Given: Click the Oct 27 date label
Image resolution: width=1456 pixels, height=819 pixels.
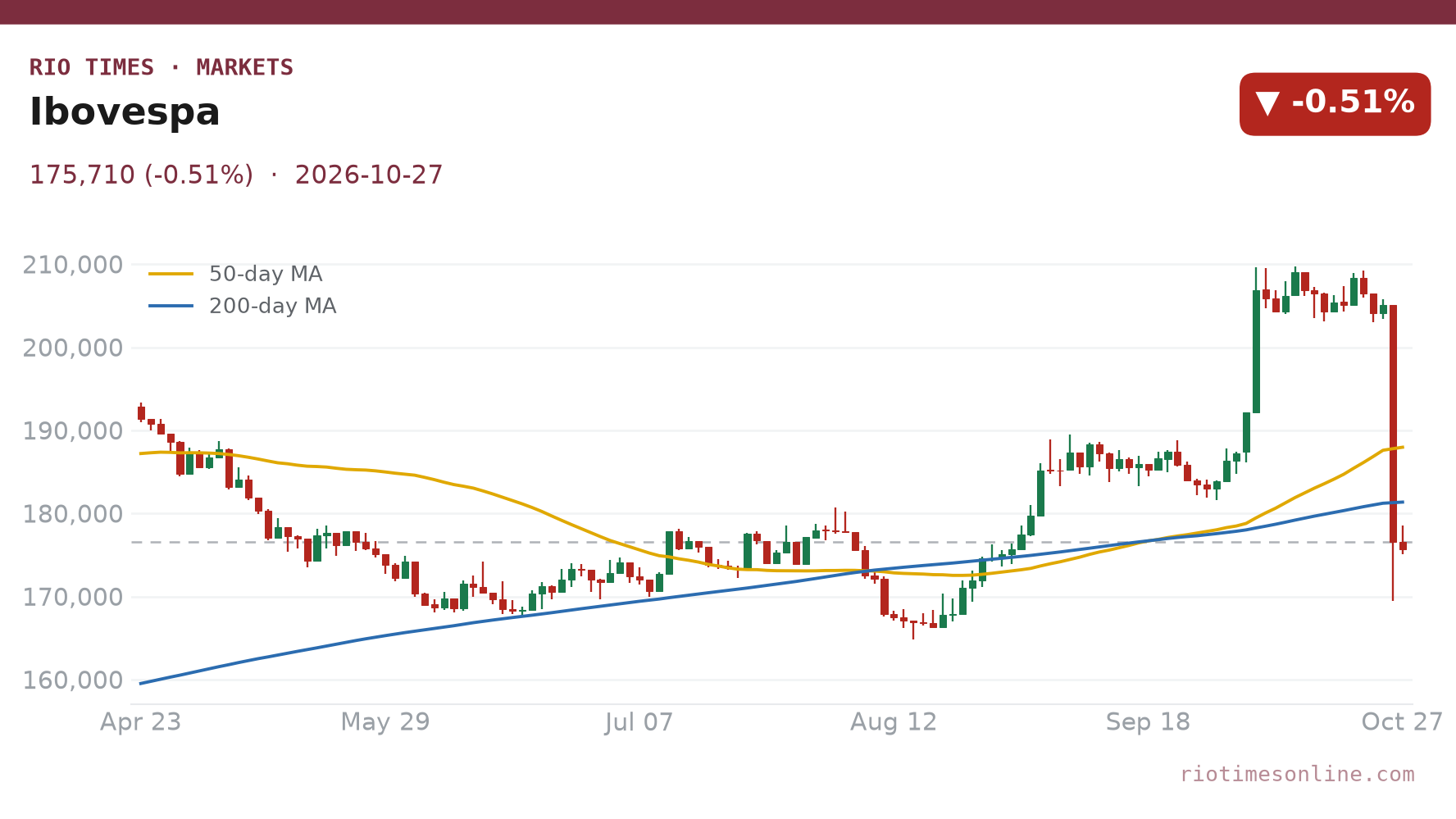Looking at the screenshot, I should [x=1402, y=722].
